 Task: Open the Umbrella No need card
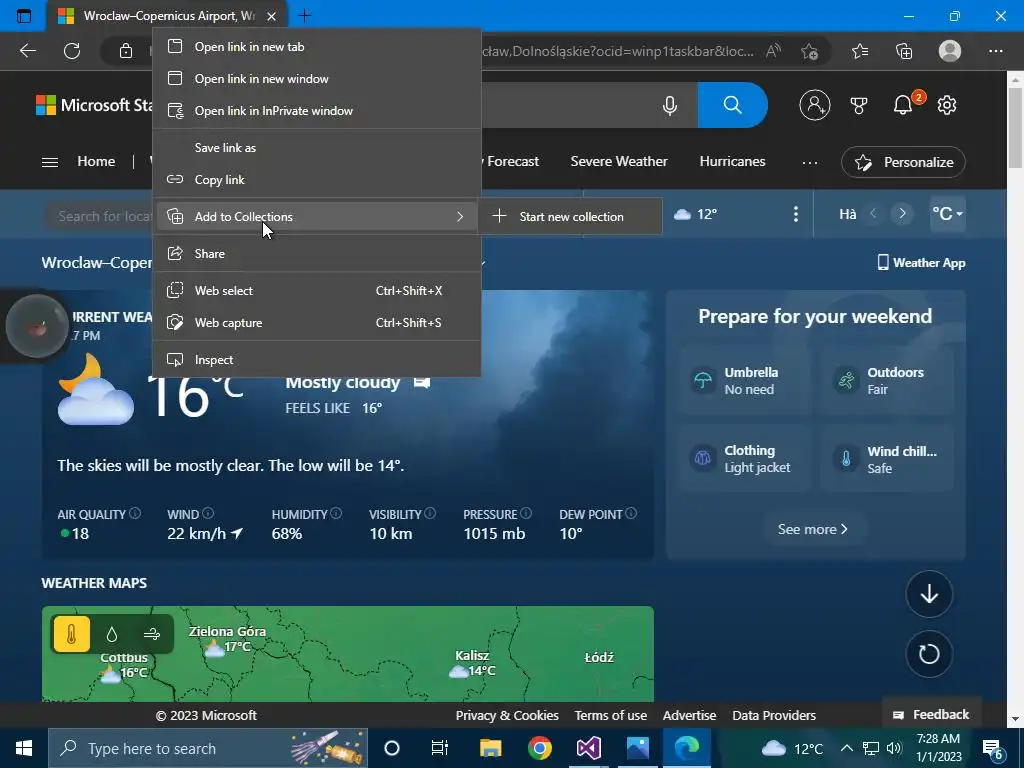point(744,381)
